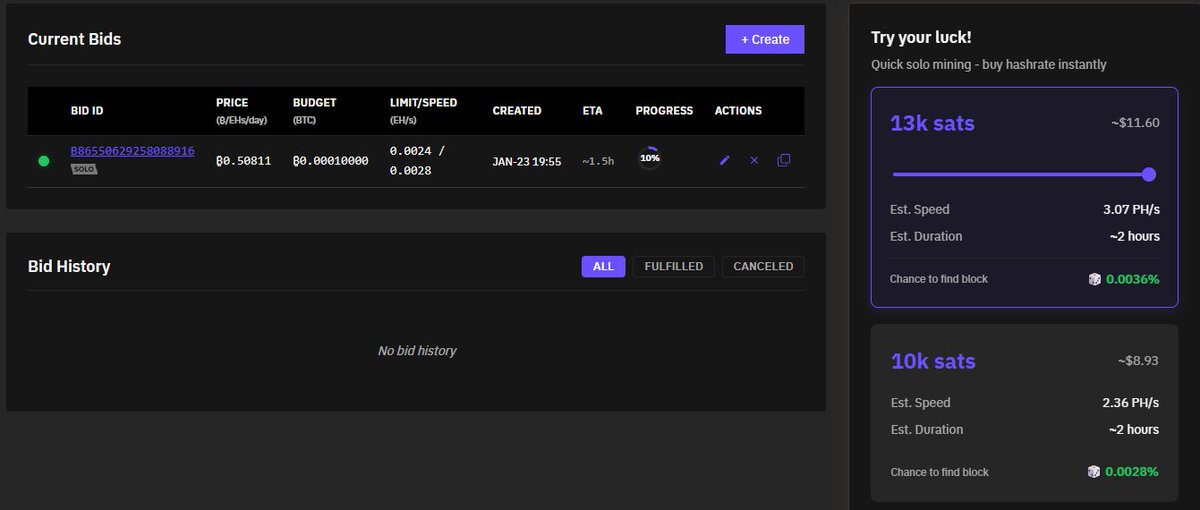Click the 0.0036% block chance

point(1133,279)
